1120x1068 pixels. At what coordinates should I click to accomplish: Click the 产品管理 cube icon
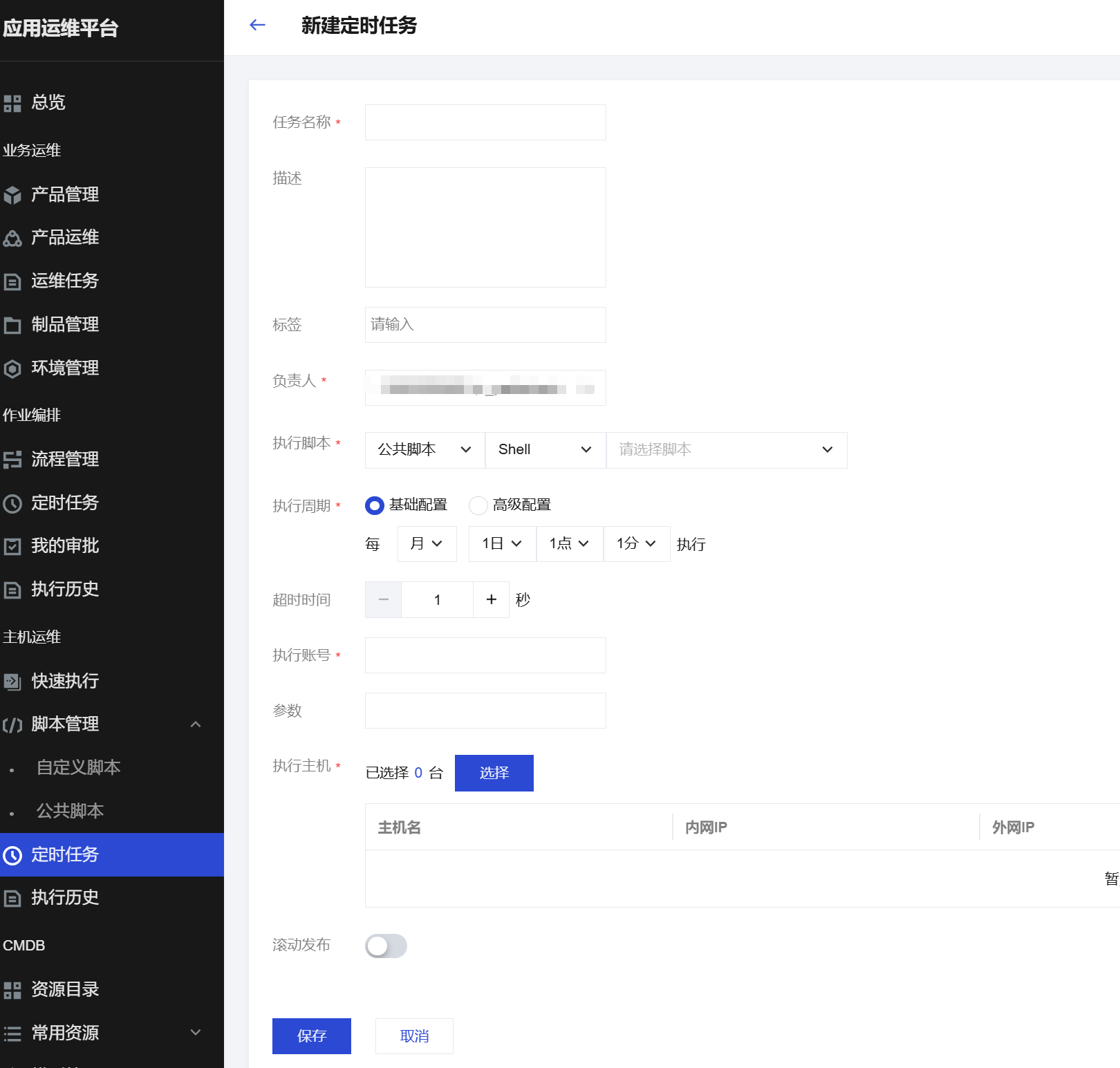(12, 195)
